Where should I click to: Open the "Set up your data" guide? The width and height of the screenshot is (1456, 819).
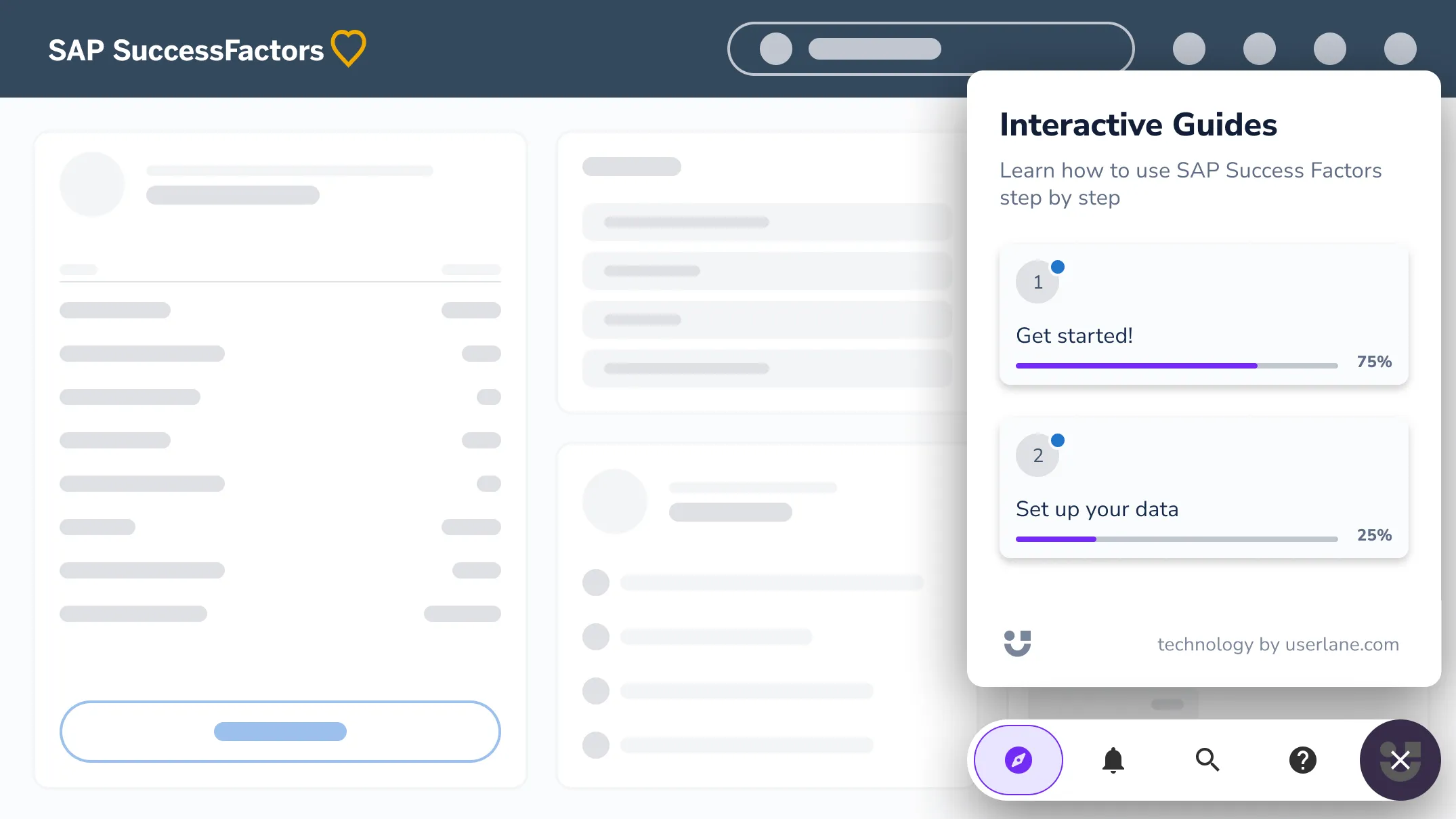(x=1097, y=509)
